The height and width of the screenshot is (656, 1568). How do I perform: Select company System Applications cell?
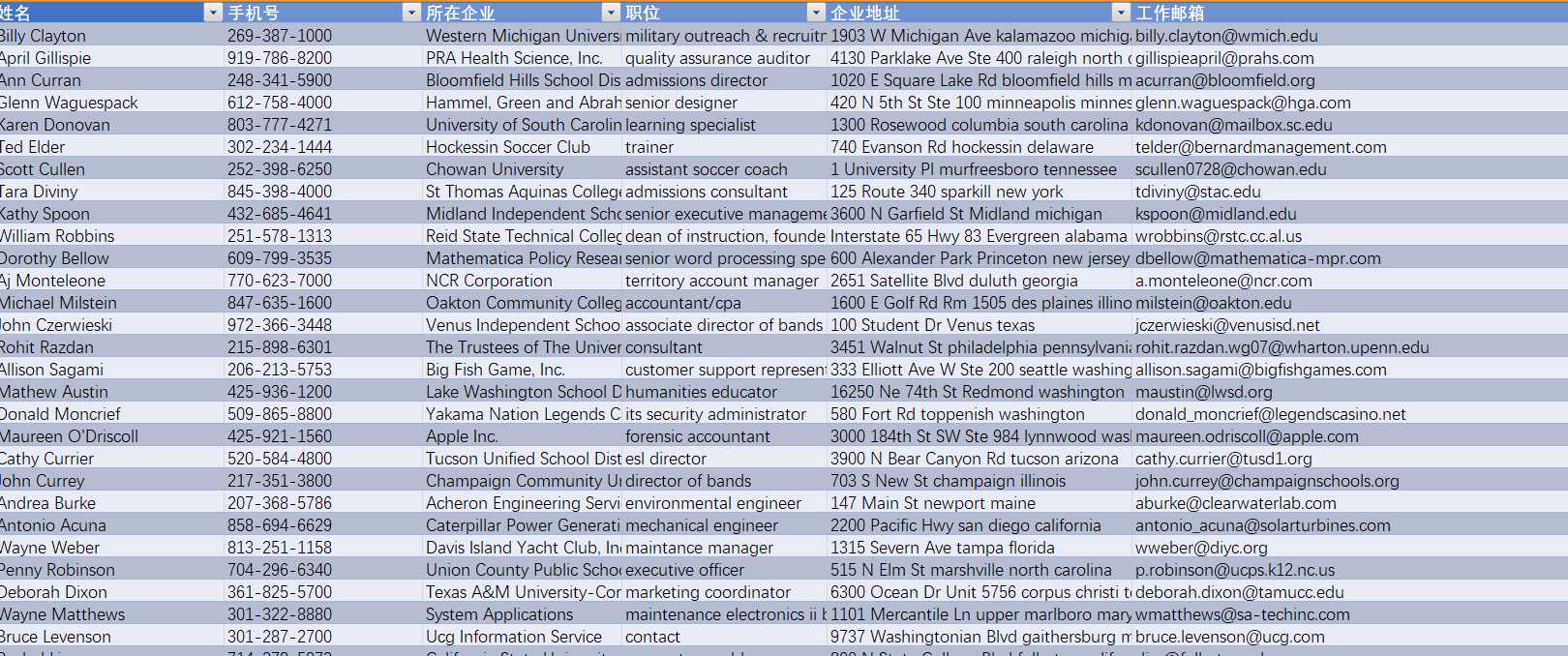[523, 614]
